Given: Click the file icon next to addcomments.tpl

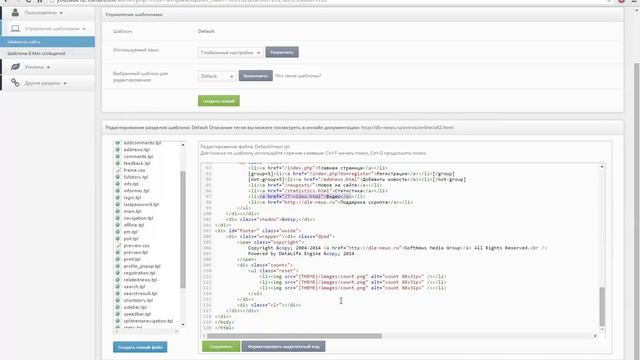Looking at the screenshot, I should [x=118, y=143].
